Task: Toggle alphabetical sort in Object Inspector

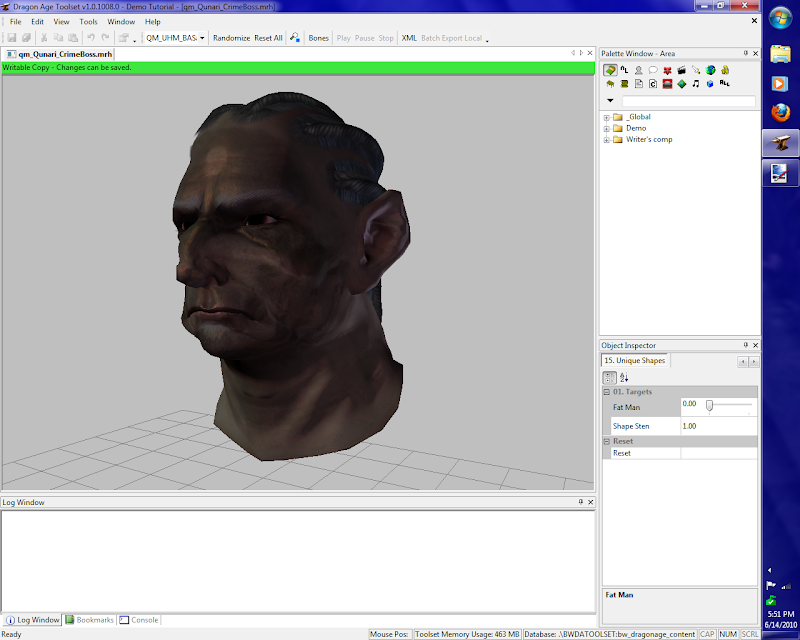Action: click(x=624, y=377)
